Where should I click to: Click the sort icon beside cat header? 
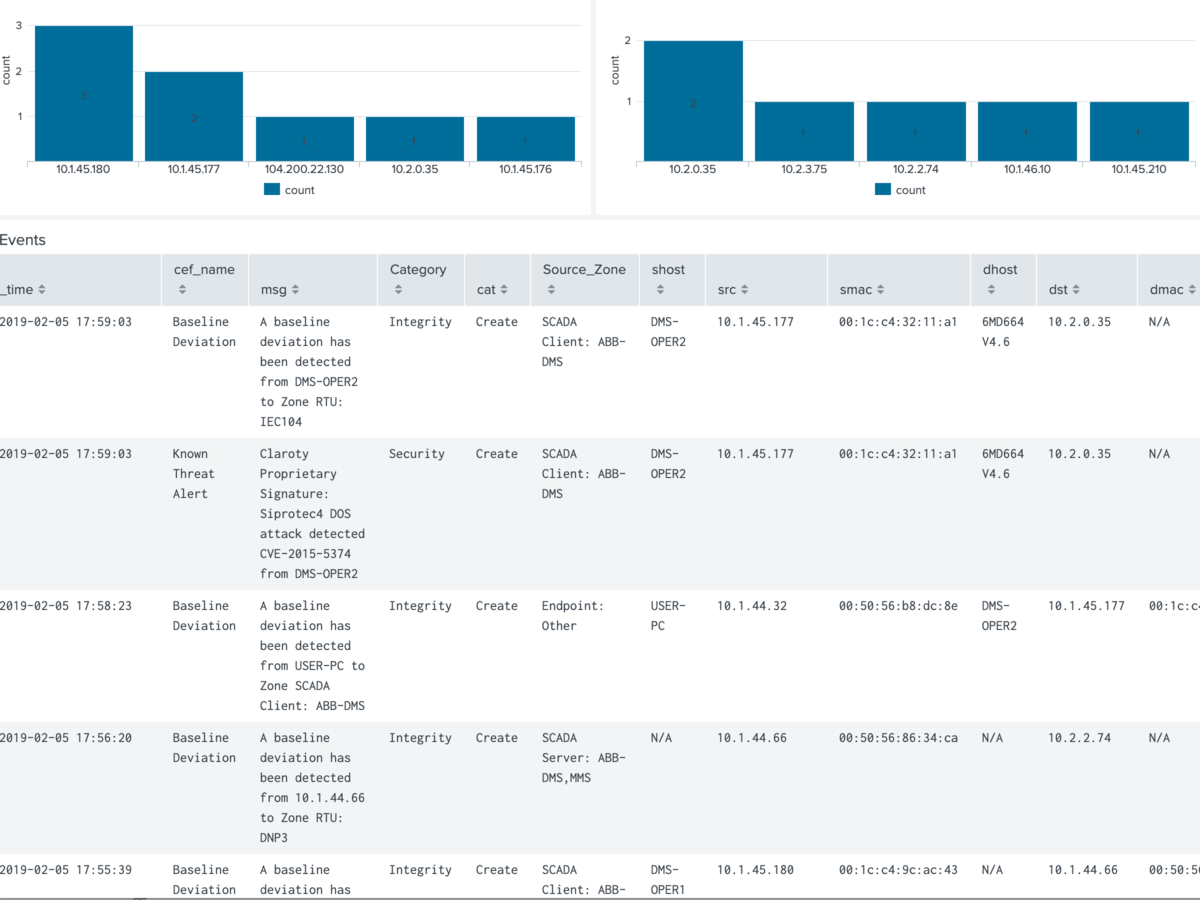pyautogui.click(x=503, y=290)
